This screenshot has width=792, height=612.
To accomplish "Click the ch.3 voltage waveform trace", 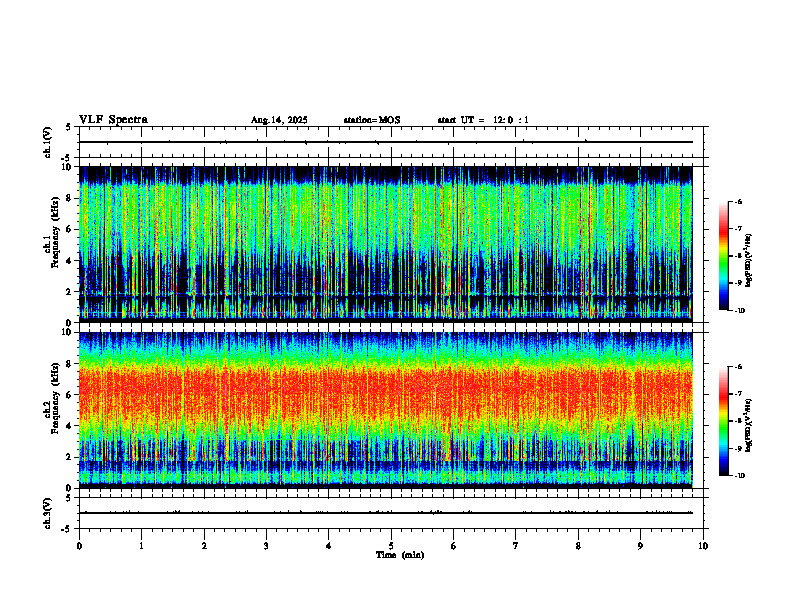I will pos(385,513).
